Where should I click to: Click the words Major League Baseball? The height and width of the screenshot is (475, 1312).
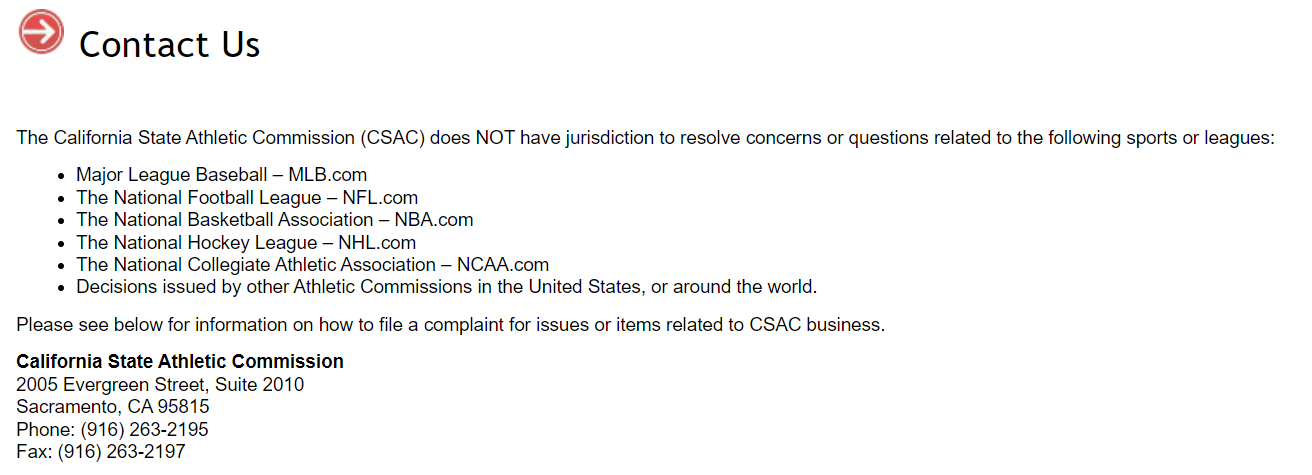[171, 175]
